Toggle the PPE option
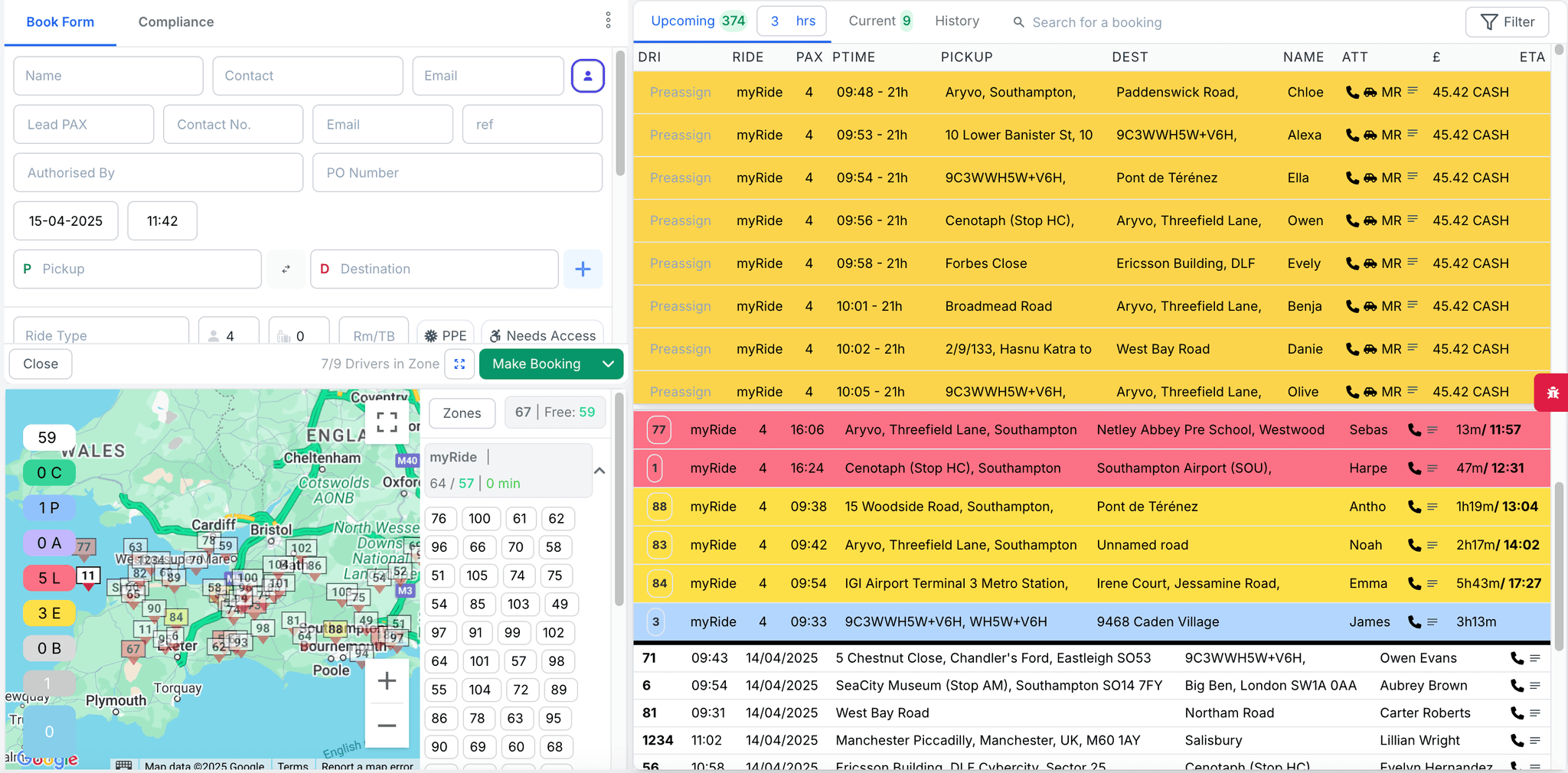 [x=446, y=335]
